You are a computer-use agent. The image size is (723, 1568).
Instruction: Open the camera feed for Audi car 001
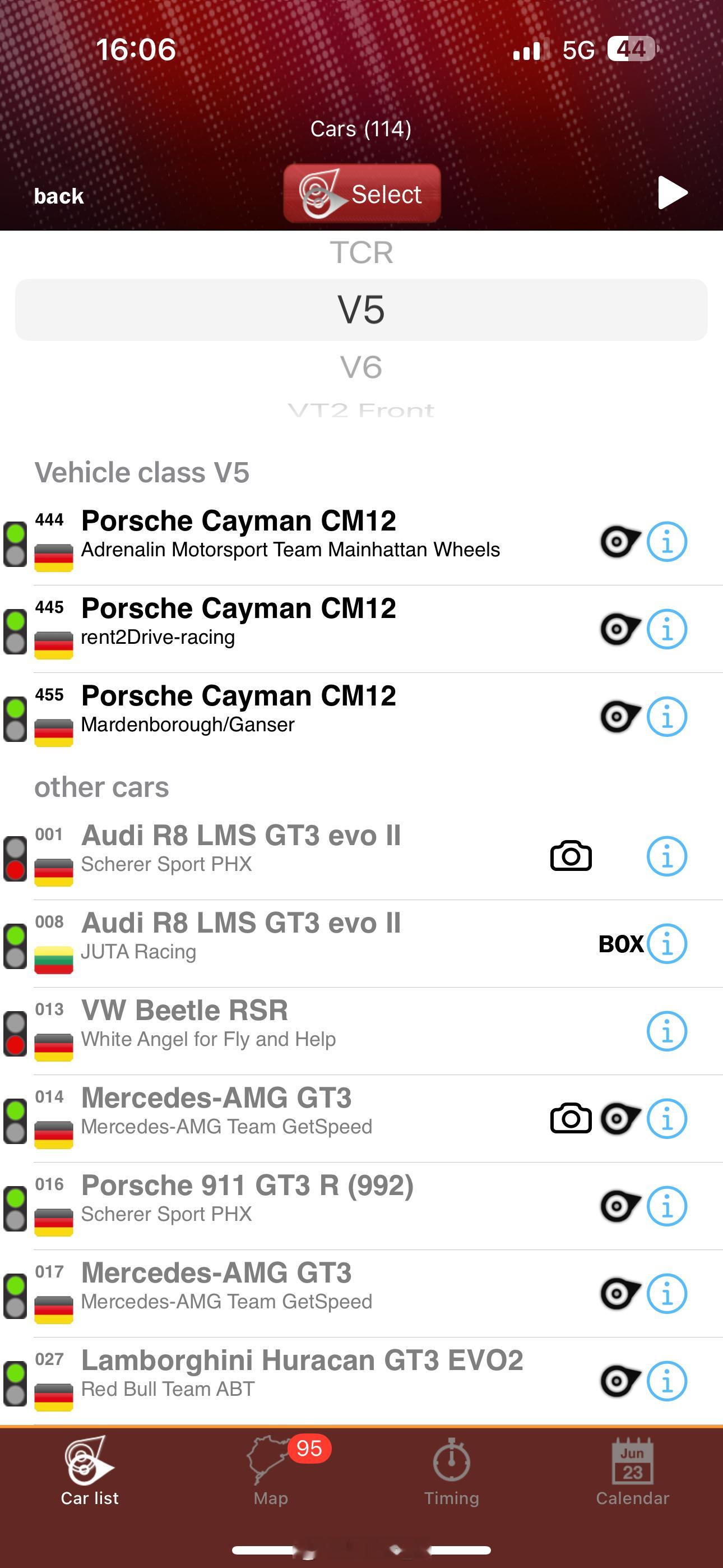571,856
